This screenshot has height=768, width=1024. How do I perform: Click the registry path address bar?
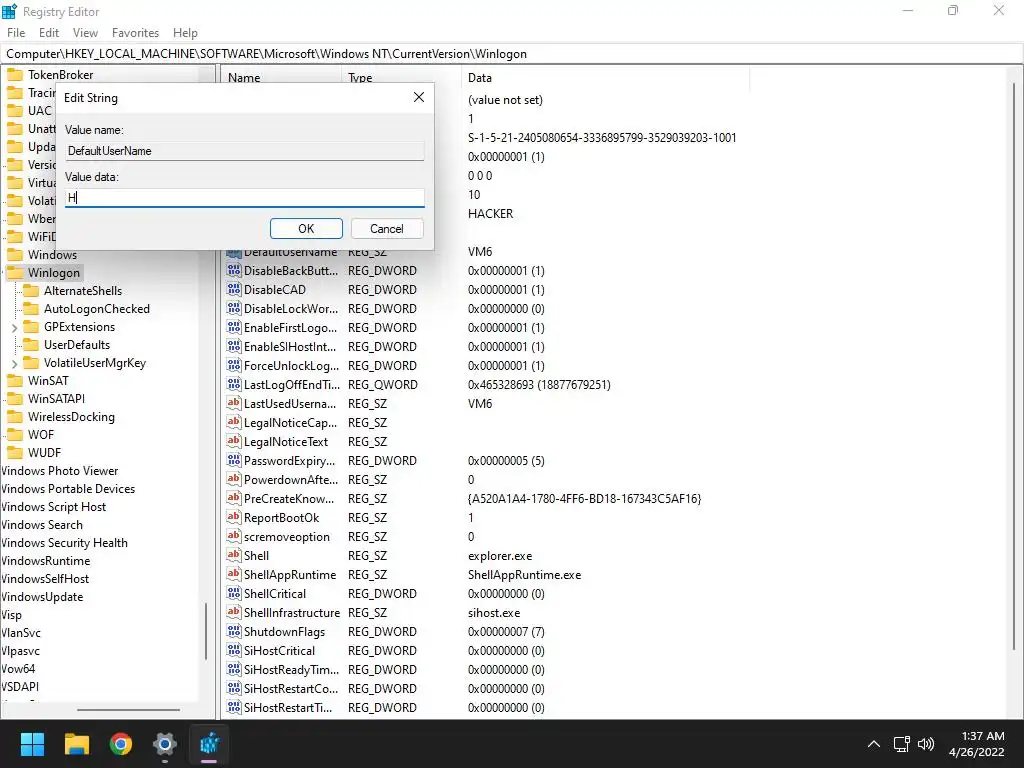pos(512,54)
